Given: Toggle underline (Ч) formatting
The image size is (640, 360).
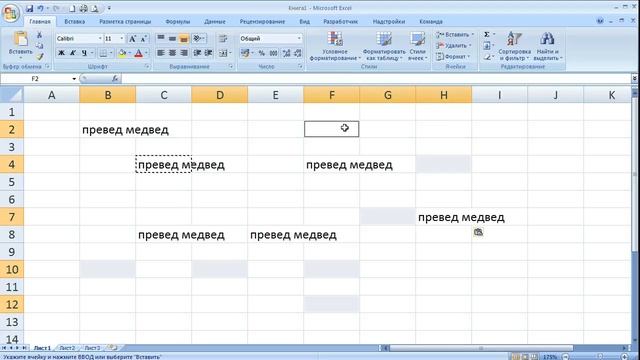Looking at the screenshot, I should click(84, 53).
